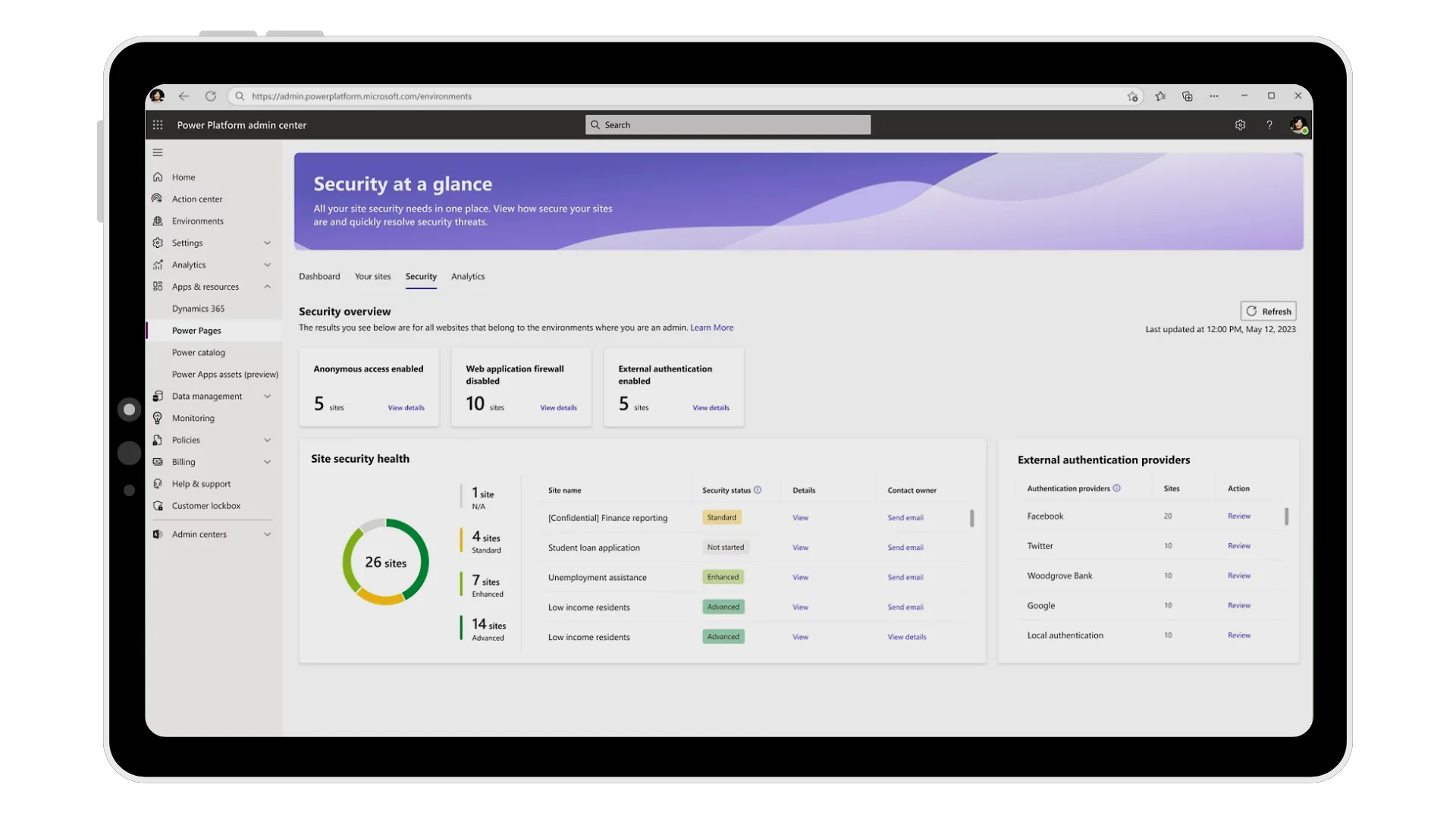Open settings gear in top header
Screen dimensions: 1456x819
[1240, 125]
